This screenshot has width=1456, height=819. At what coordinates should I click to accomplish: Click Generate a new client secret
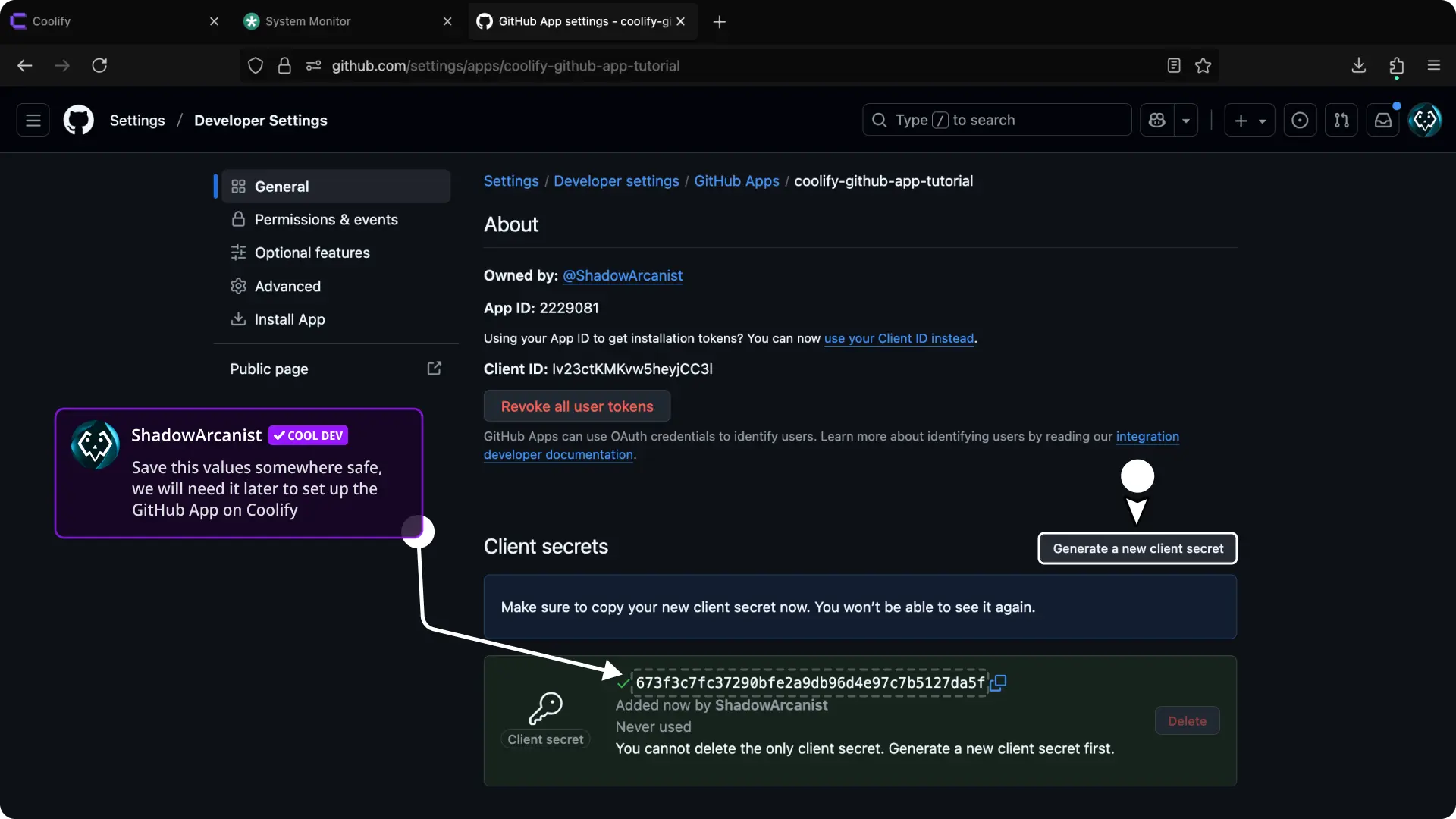coord(1137,548)
